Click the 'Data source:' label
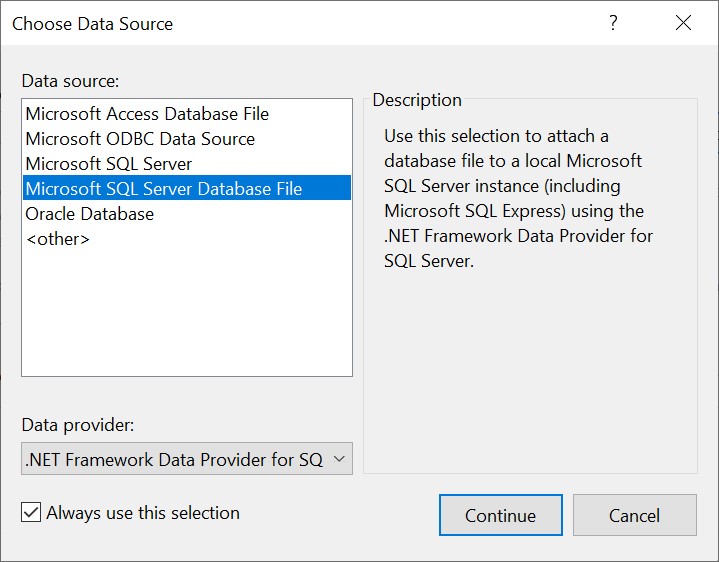 pyautogui.click(x=70, y=81)
